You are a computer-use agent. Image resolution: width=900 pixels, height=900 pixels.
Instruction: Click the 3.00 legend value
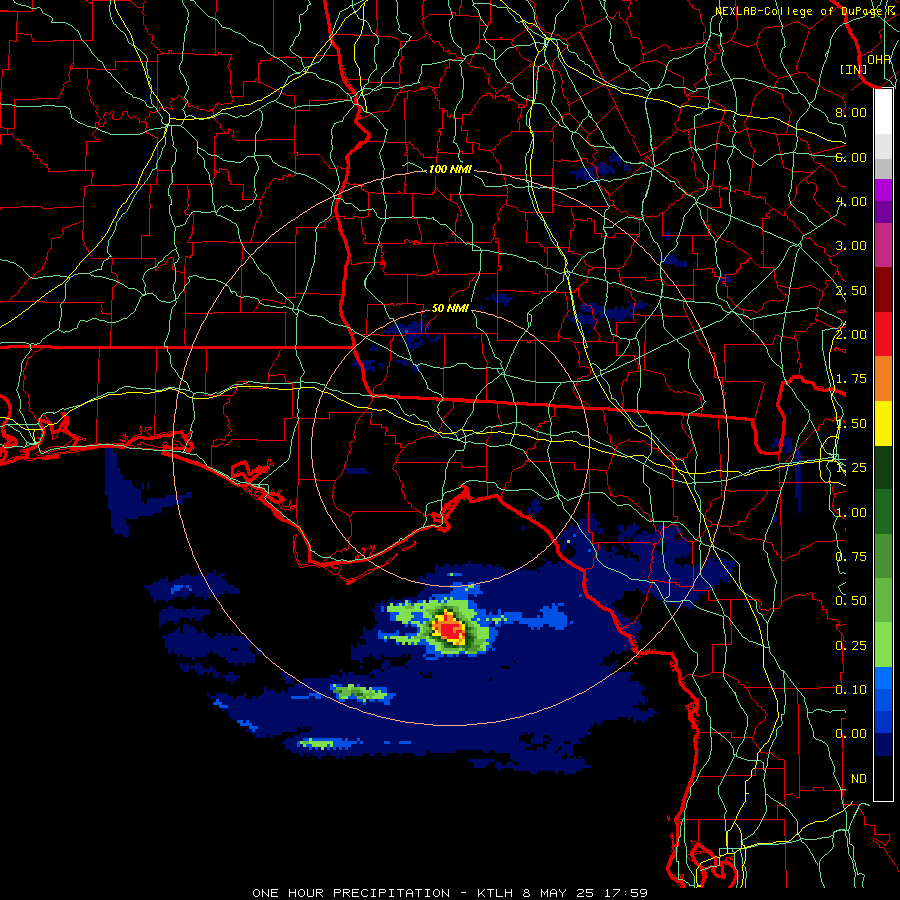pyautogui.click(x=851, y=246)
